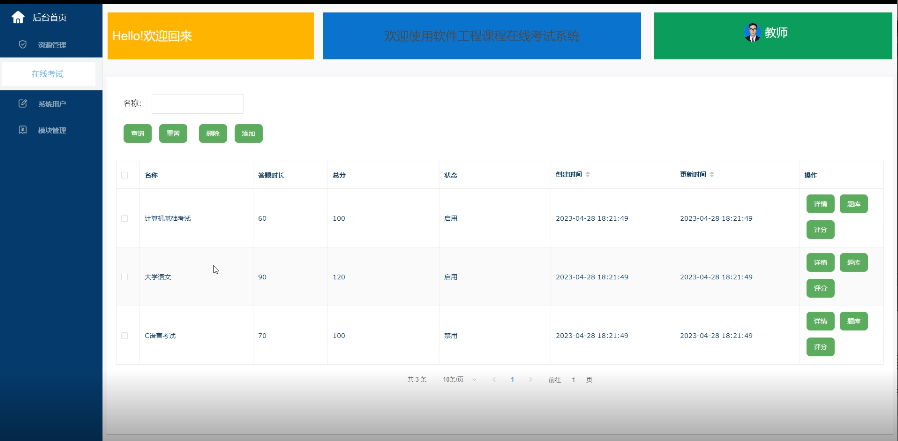Click the green 添加 add button
The height and width of the screenshot is (441, 898).
[249, 133]
